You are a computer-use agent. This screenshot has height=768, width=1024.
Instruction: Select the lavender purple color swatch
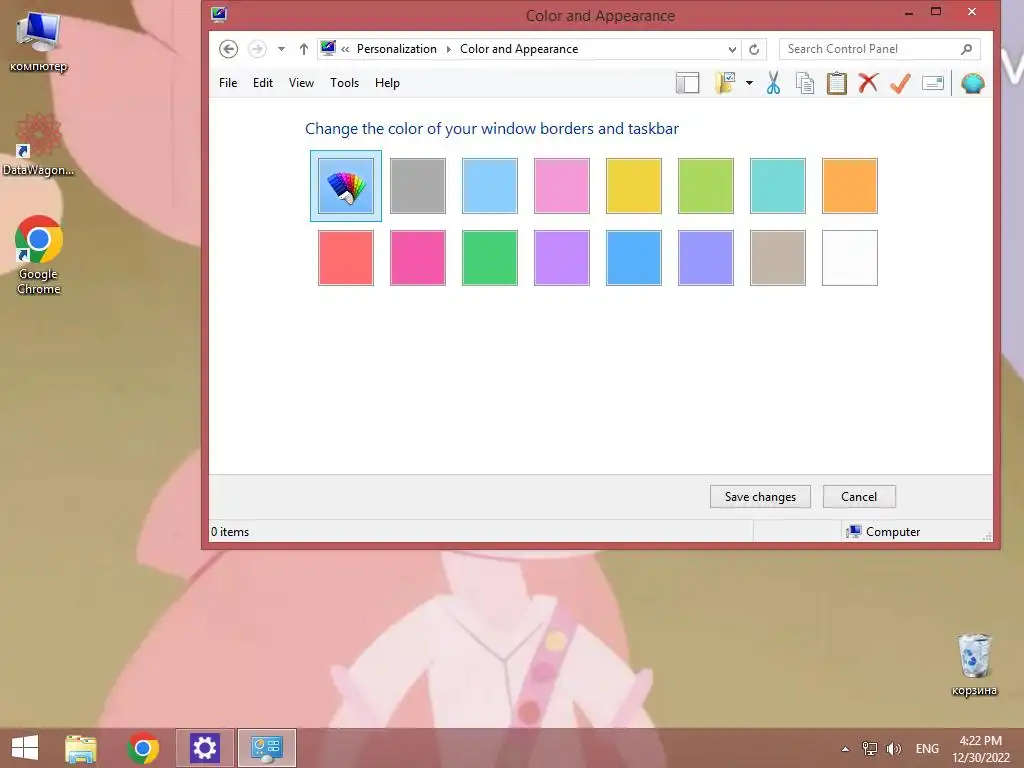tap(562, 258)
